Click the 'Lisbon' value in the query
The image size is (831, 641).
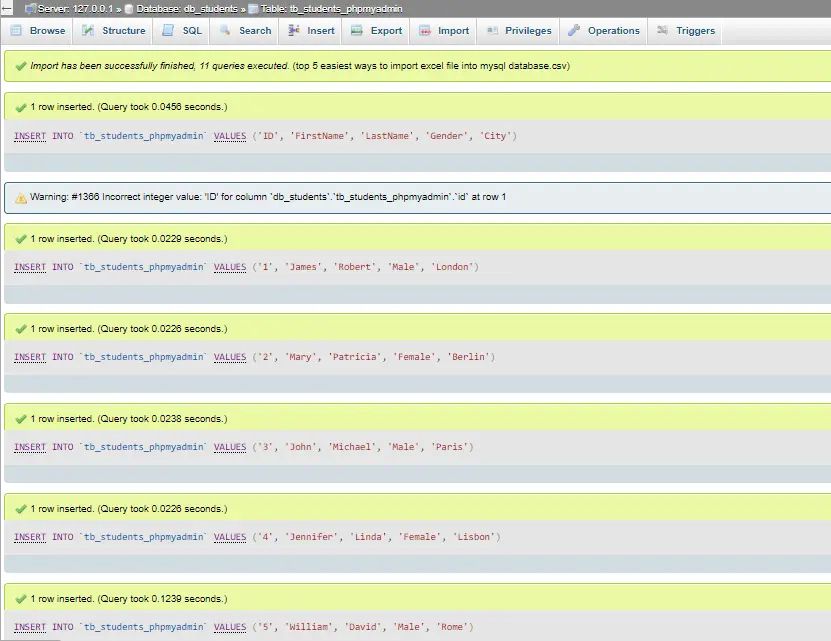pos(474,537)
